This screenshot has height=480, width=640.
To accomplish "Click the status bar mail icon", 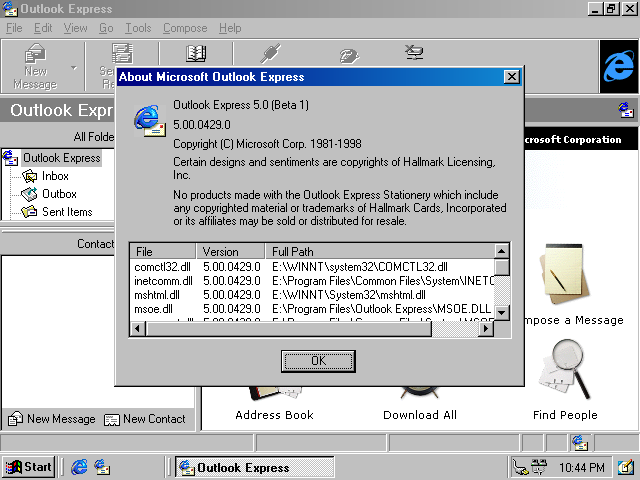I will coord(580,442).
